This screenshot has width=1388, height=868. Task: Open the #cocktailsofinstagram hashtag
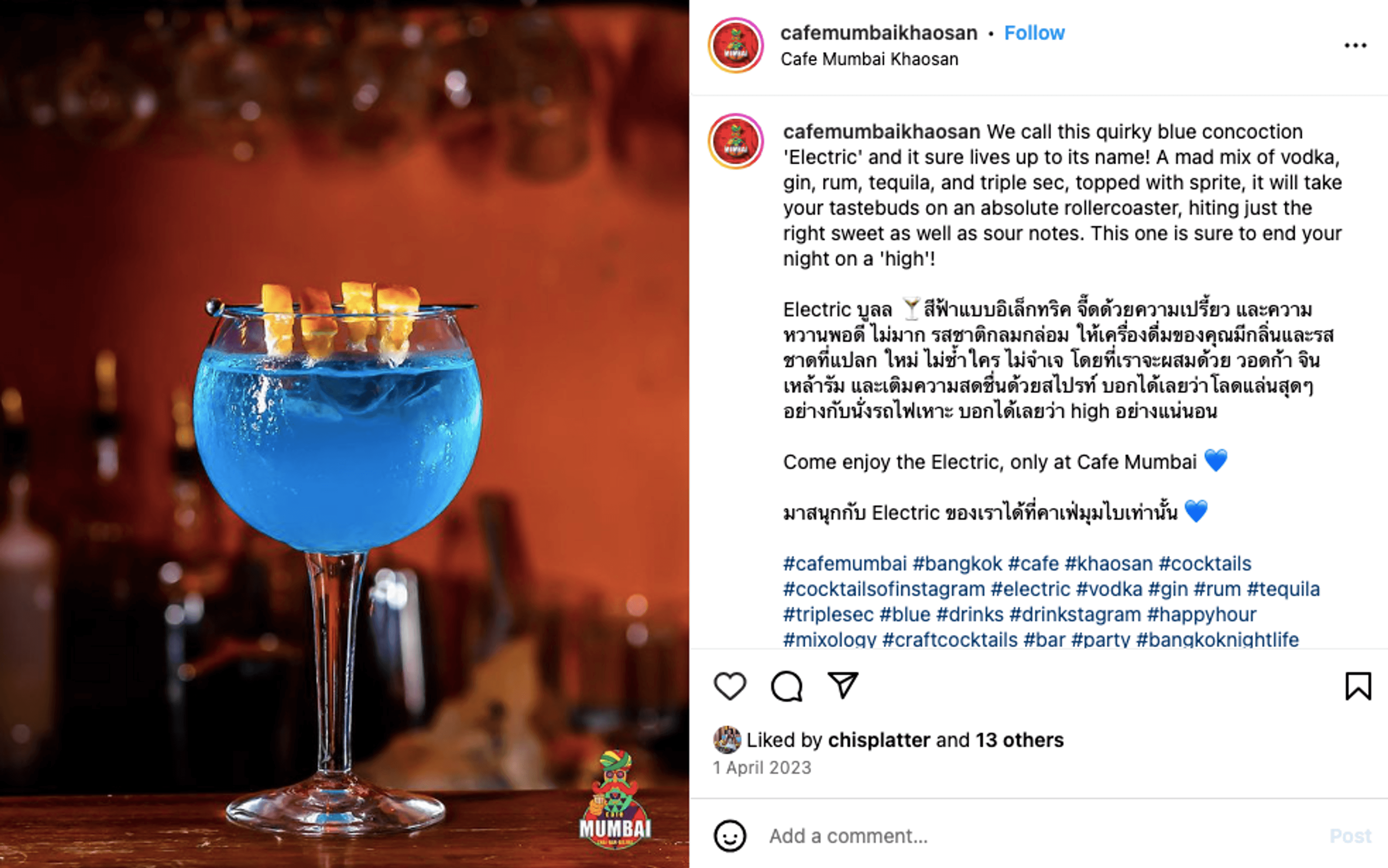(884, 589)
